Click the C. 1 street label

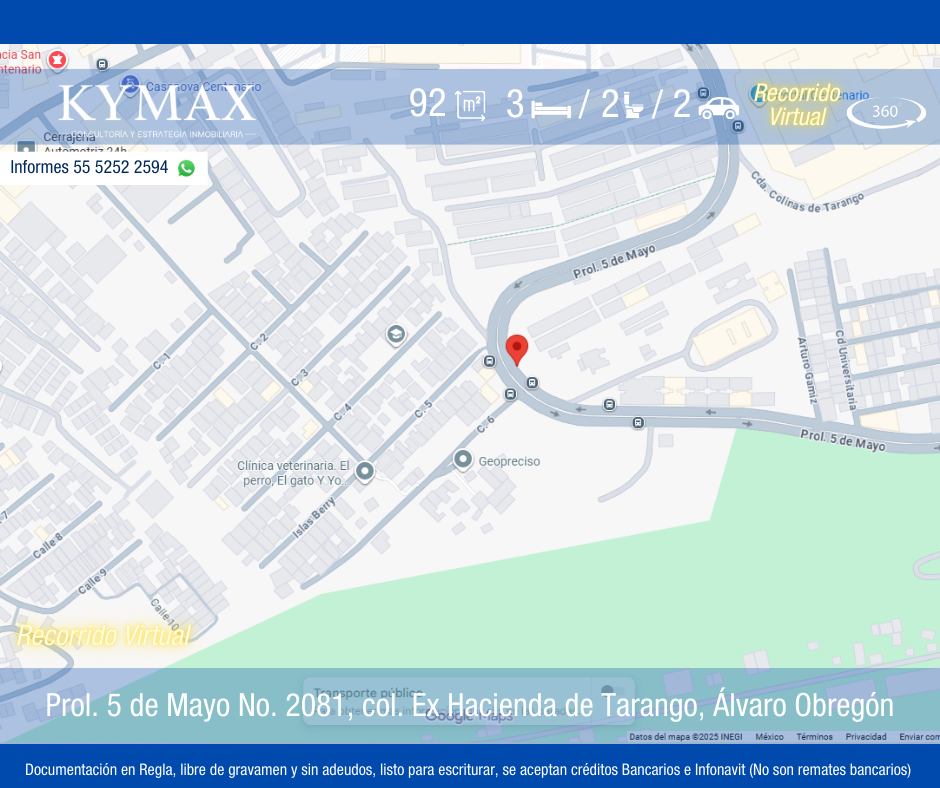tap(161, 361)
